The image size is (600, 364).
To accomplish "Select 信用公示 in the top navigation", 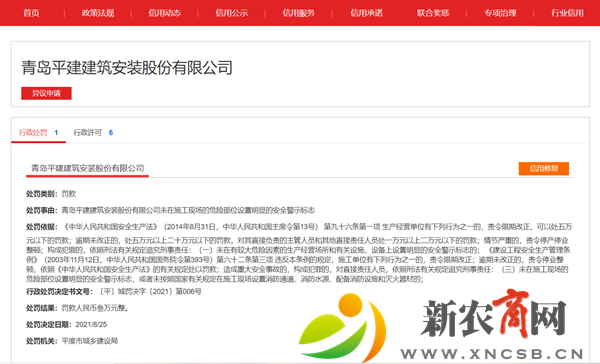I will click(x=232, y=13).
